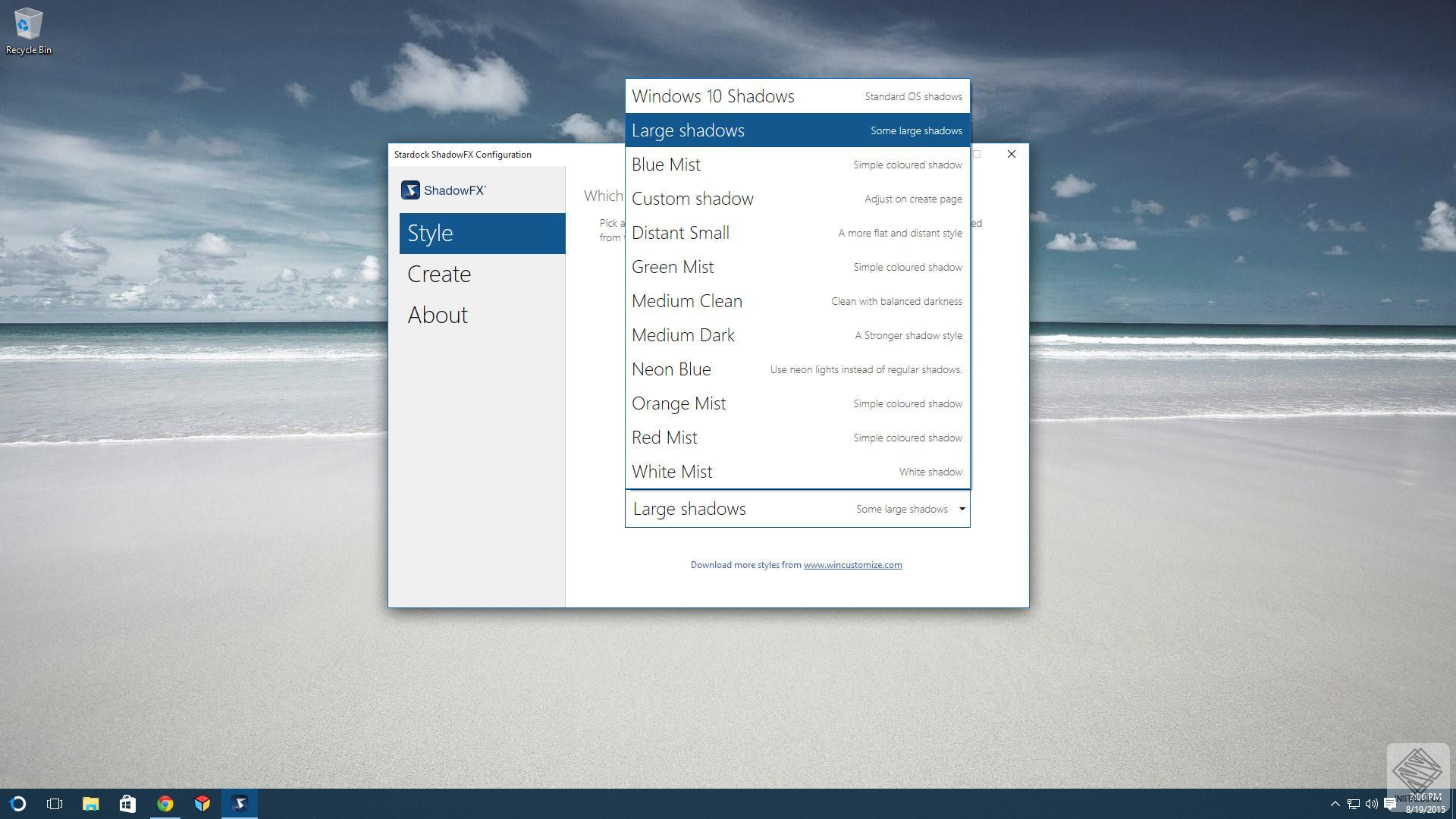The width and height of the screenshot is (1456, 819).
Task: Click ShadowFX taskbar icon
Action: pos(240,804)
